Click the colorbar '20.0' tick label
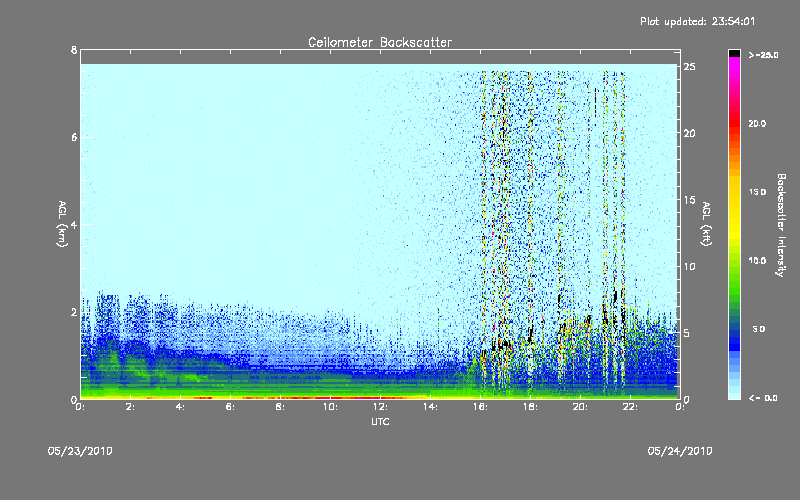 (x=757, y=123)
